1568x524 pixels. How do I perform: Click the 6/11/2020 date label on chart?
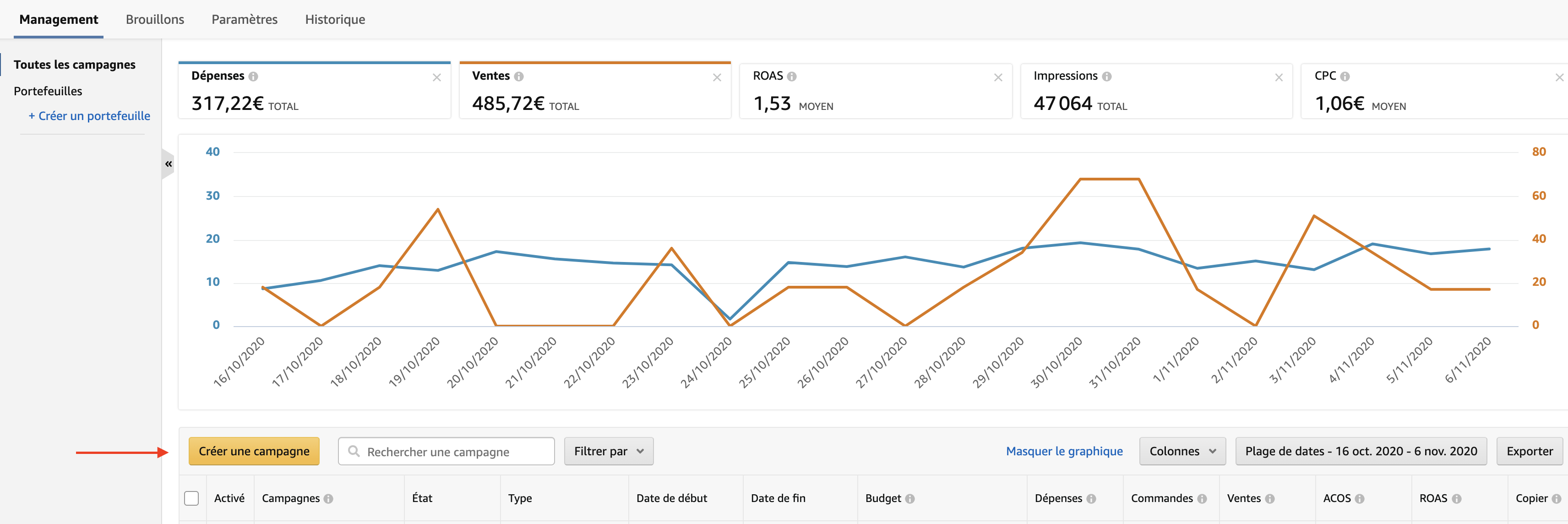[x=1468, y=360]
